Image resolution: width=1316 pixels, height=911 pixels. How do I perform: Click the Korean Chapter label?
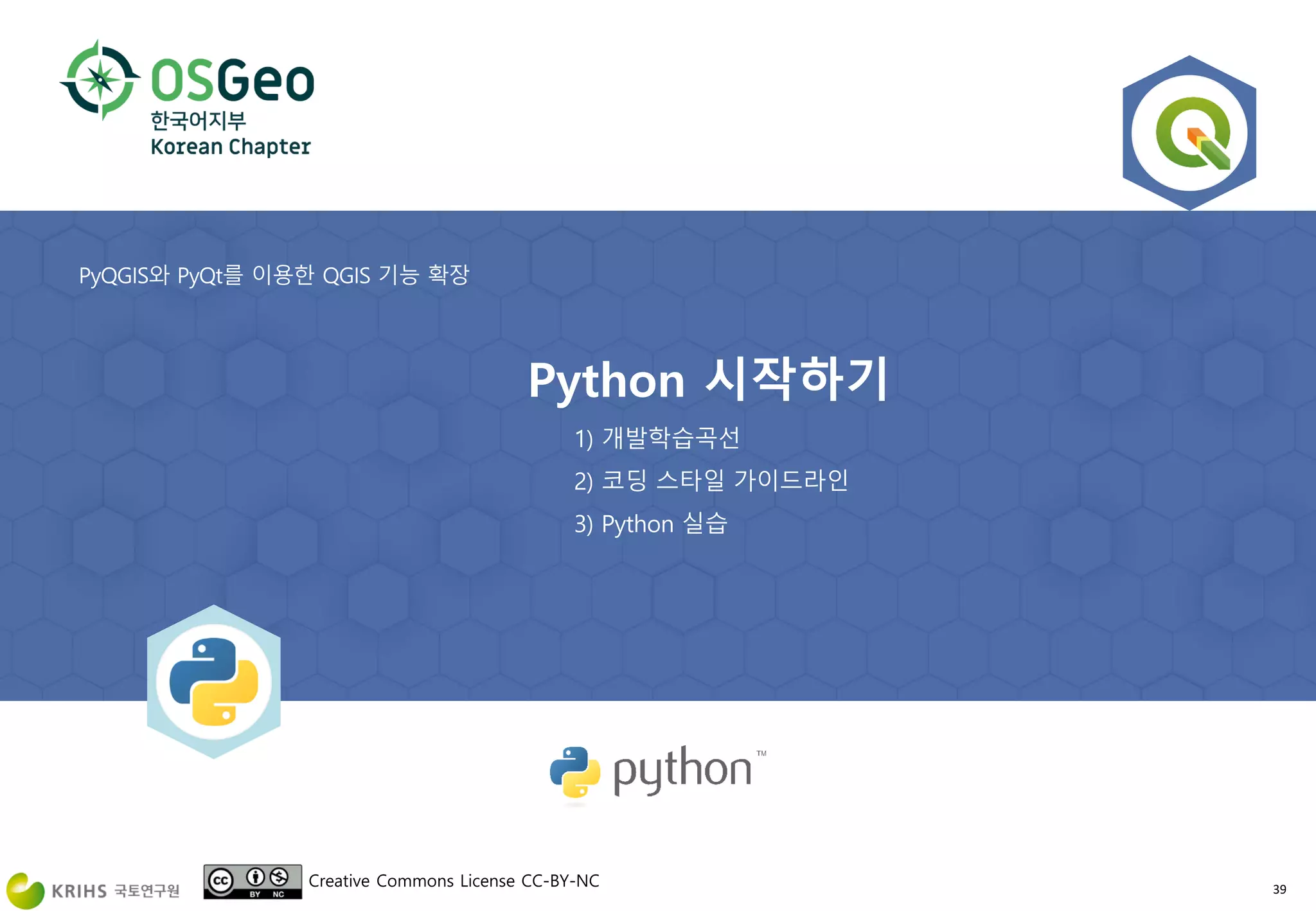230,146
